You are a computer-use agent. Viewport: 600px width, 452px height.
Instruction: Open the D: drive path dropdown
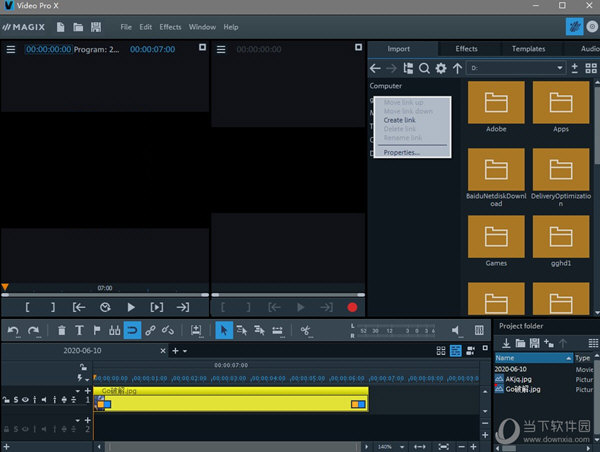tap(559, 68)
